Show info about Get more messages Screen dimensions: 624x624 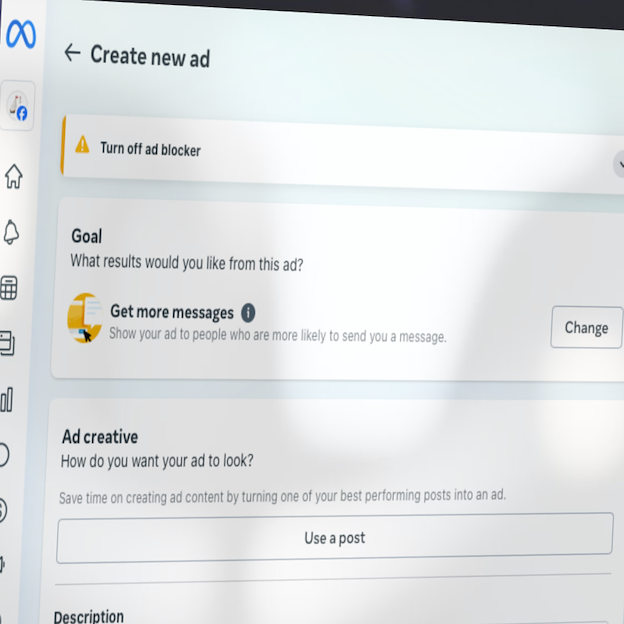tap(248, 313)
